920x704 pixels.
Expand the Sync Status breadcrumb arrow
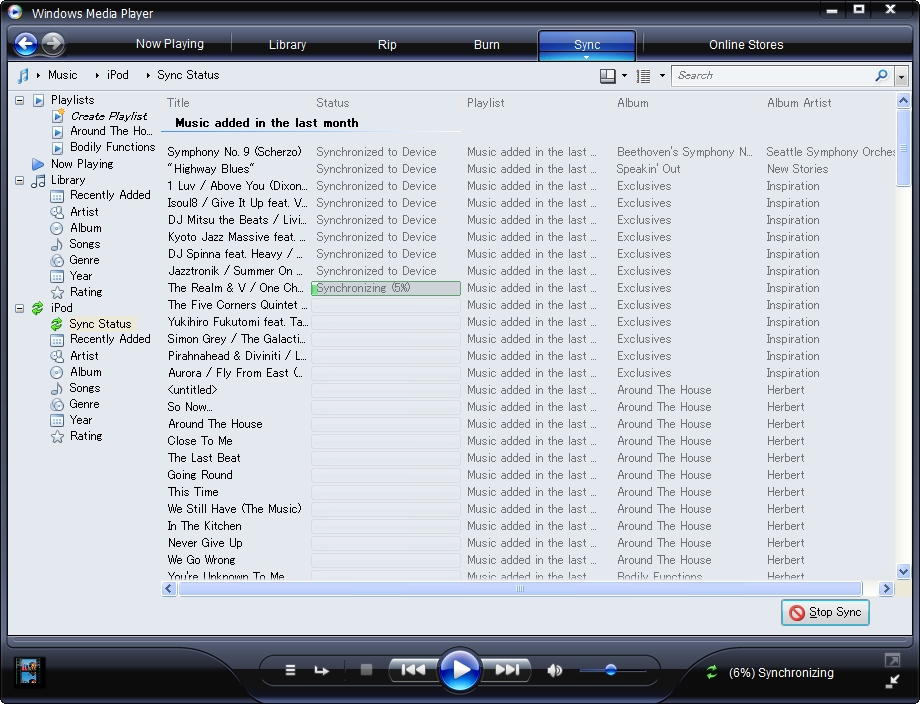pyautogui.click(x=148, y=75)
